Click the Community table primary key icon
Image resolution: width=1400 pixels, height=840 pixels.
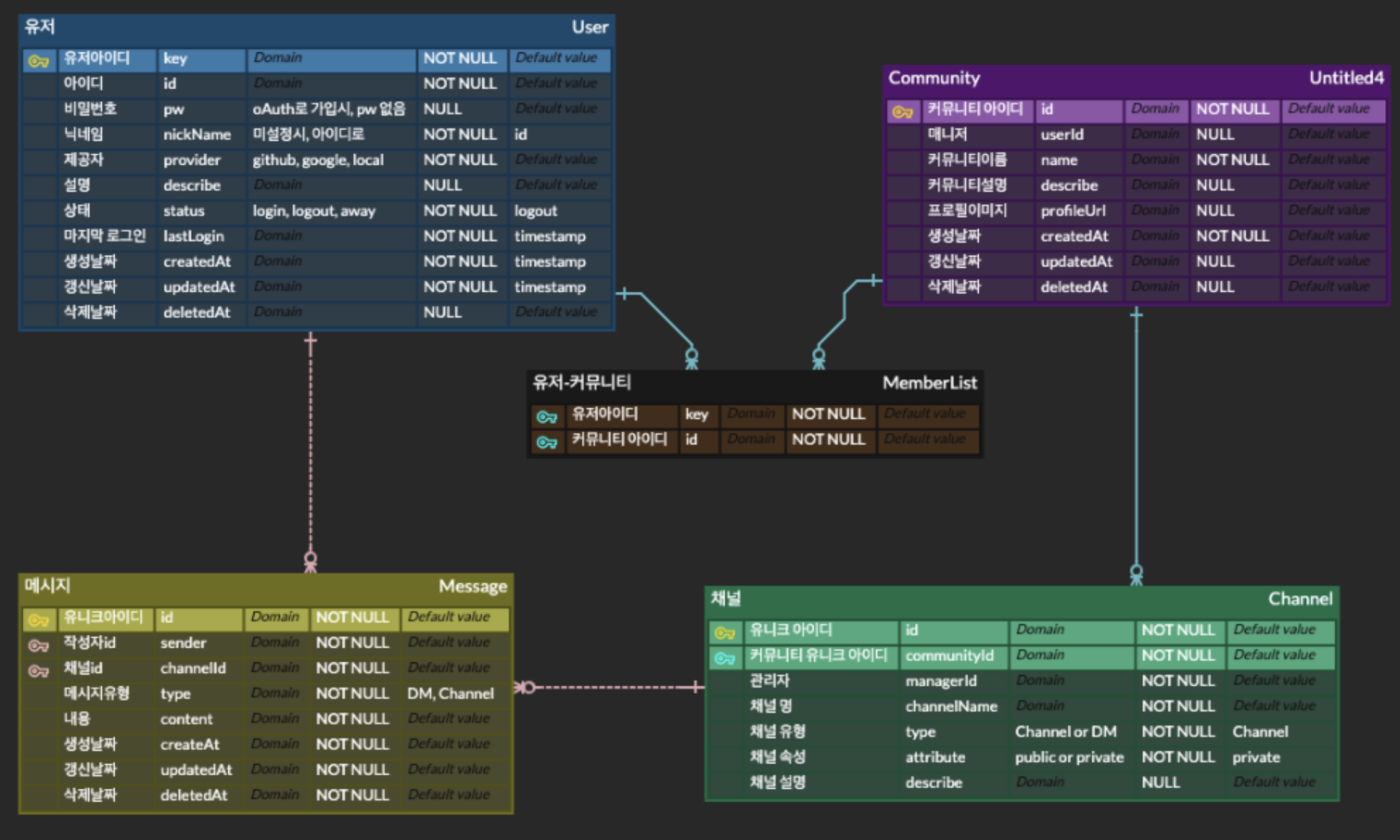902,112
